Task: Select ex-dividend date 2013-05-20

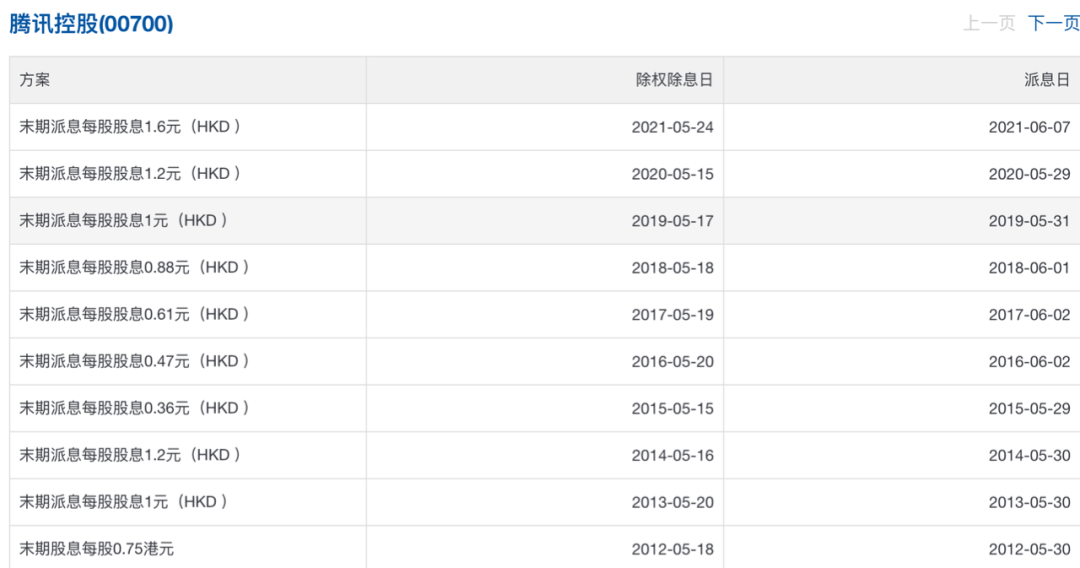Action: (x=672, y=502)
